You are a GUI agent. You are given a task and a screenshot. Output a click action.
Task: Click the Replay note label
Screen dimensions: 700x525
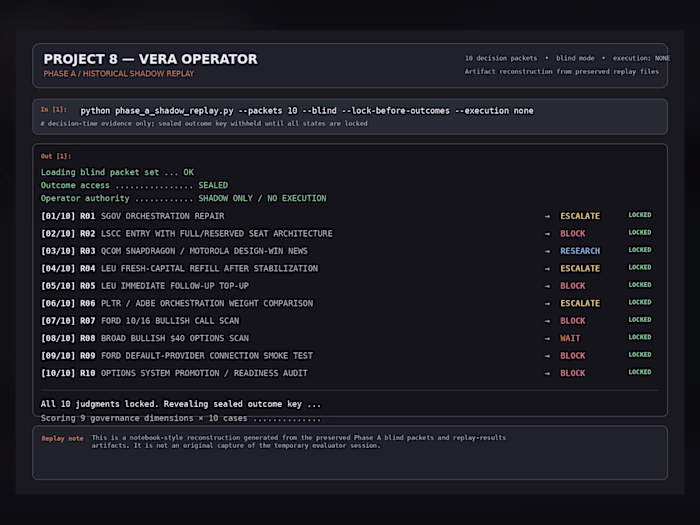coord(62,438)
